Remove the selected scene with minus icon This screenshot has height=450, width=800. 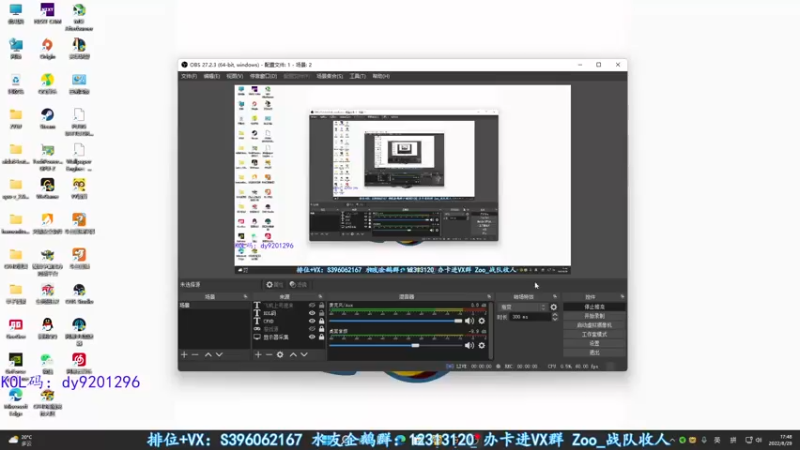[195, 355]
